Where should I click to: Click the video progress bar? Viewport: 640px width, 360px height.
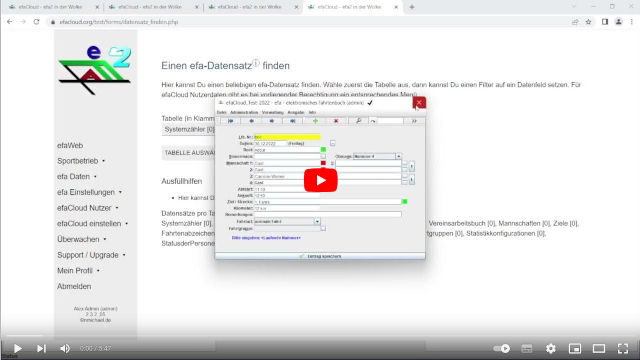click(x=320, y=336)
